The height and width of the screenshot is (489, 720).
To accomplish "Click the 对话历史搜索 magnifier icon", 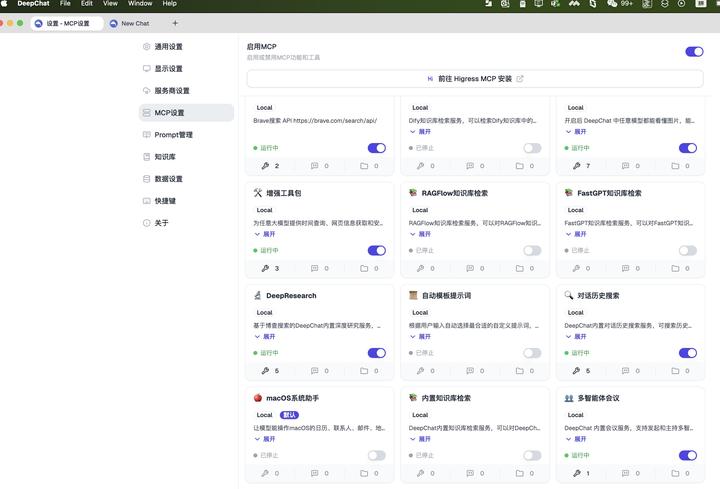I will pyautogui.click(x=568, y=295).
